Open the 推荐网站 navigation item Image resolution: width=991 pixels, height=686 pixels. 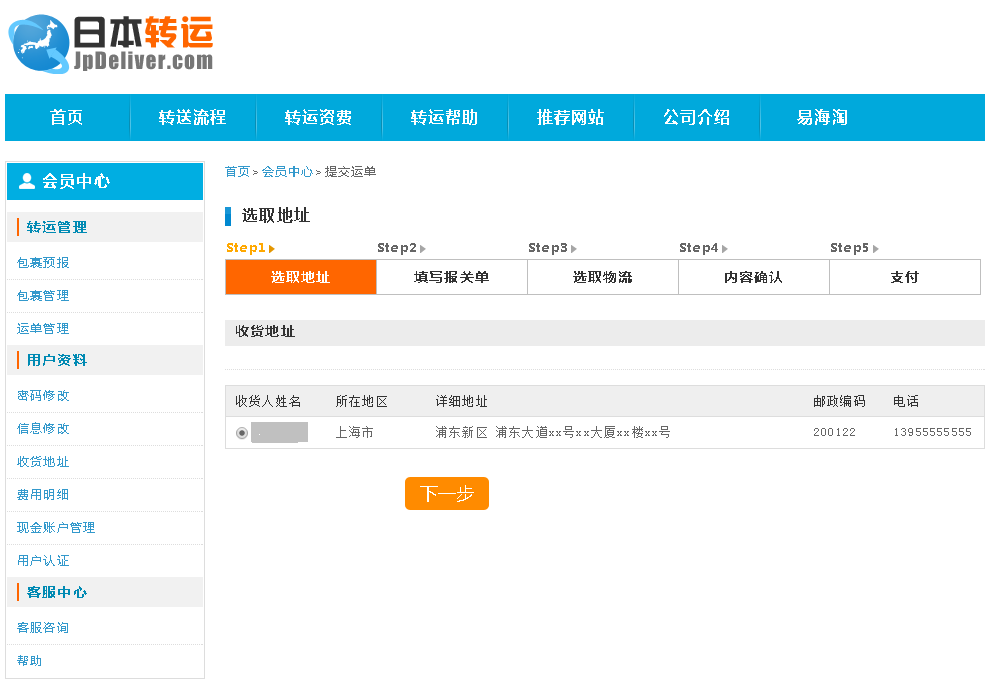click(x=571, y=117)
